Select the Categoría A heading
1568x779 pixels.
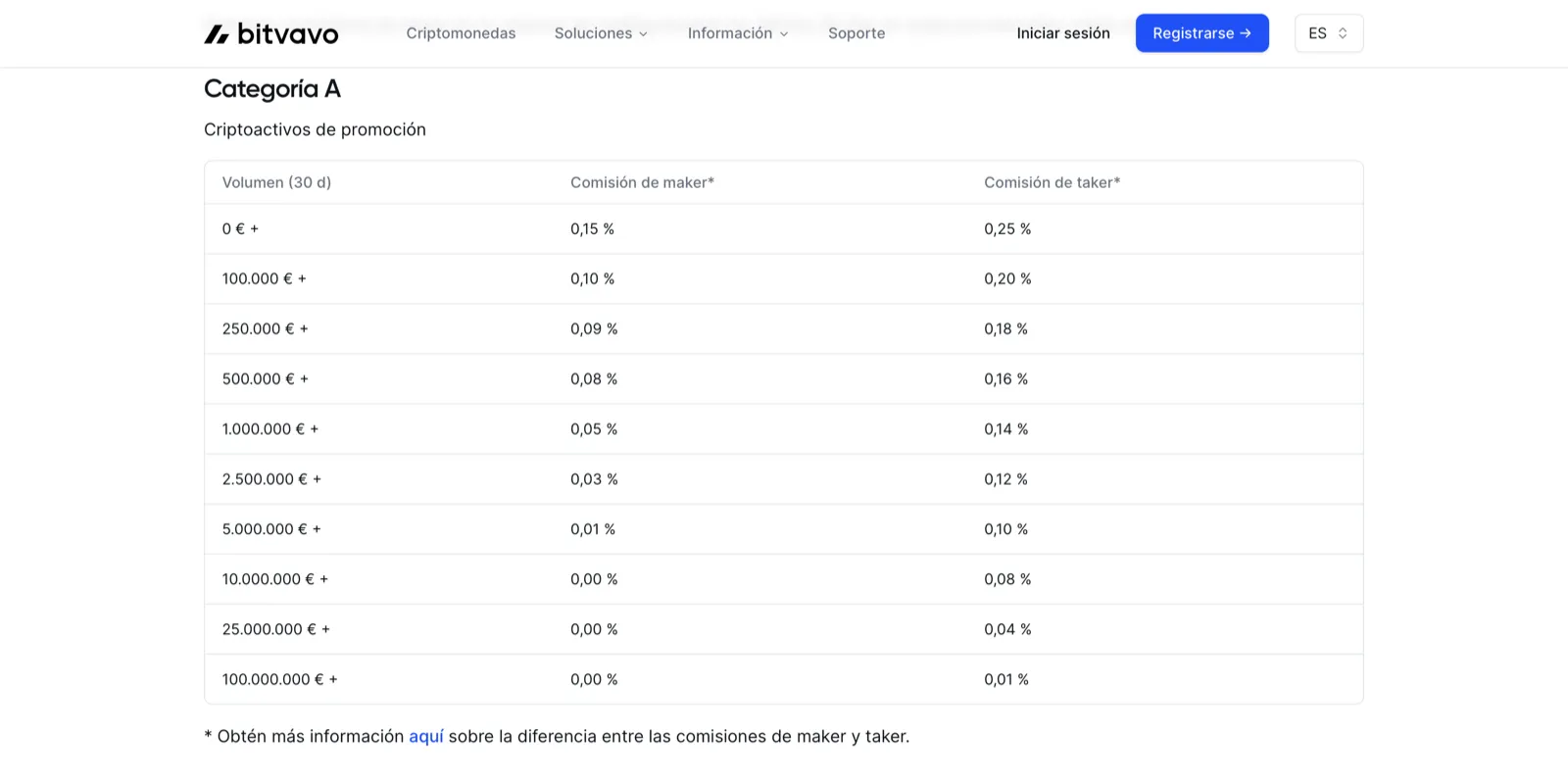tap(272, 89)
